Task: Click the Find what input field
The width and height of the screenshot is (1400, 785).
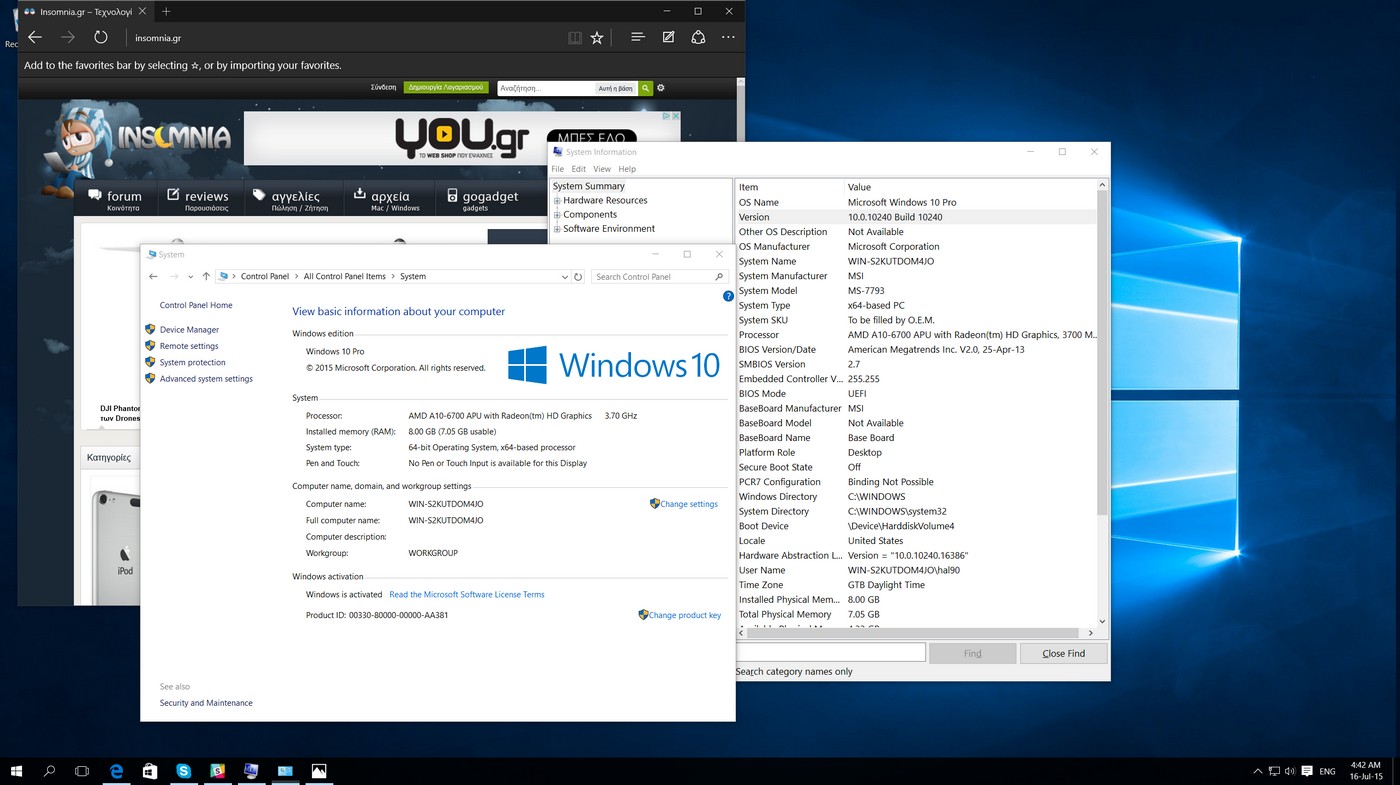Action: (830, 653)
